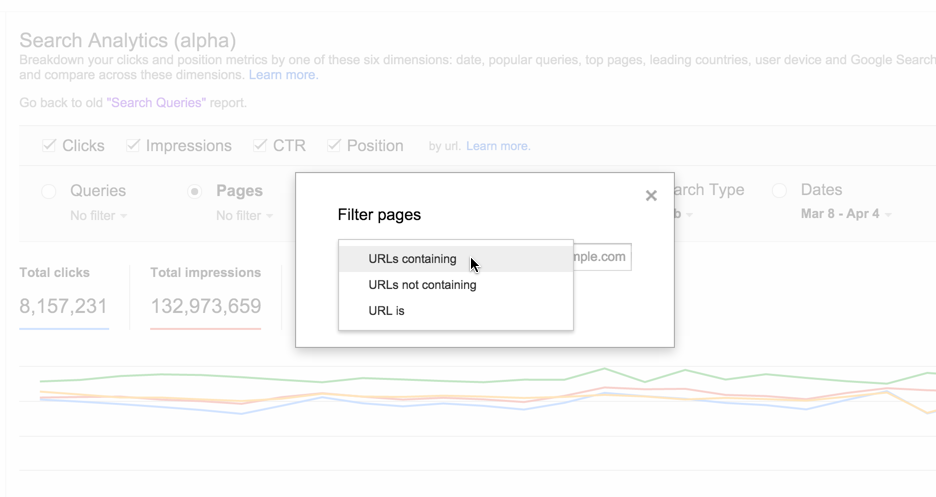Select the URLs containing option
This screenshot has width=936, height=497.
(x=412, y=259)
